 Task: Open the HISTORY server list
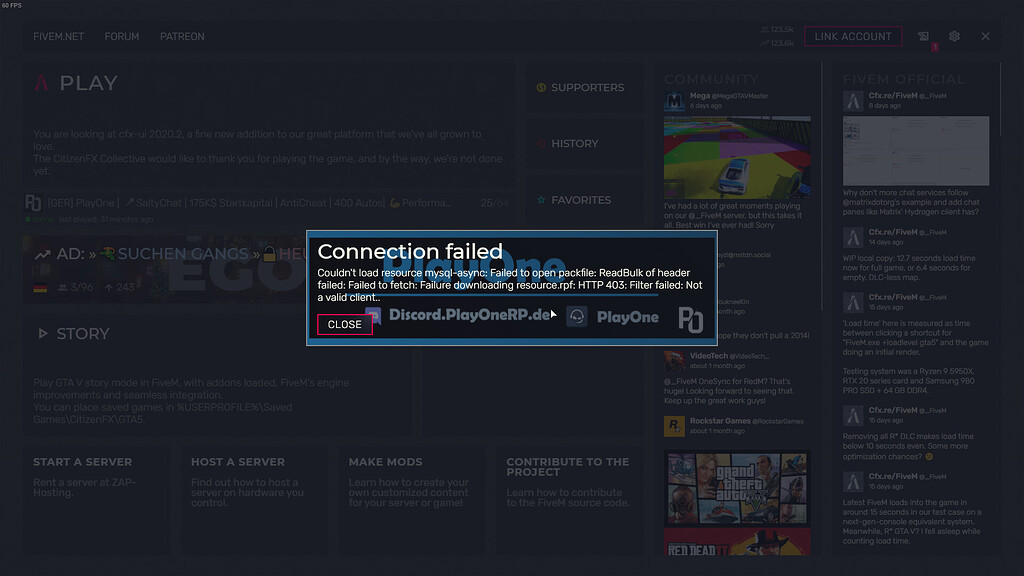point(584,144)
